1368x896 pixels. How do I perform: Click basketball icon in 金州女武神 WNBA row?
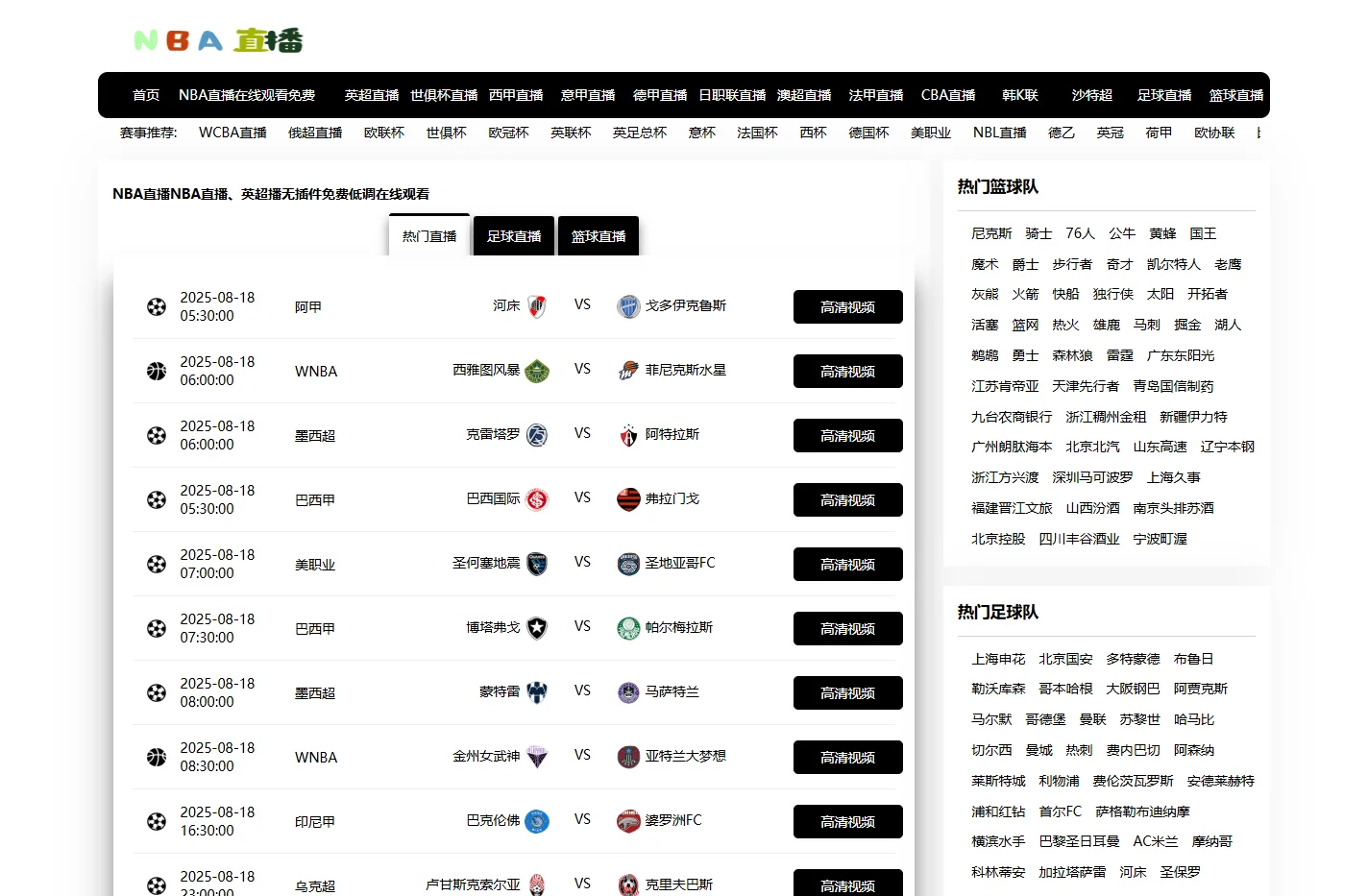coord(157,757)
